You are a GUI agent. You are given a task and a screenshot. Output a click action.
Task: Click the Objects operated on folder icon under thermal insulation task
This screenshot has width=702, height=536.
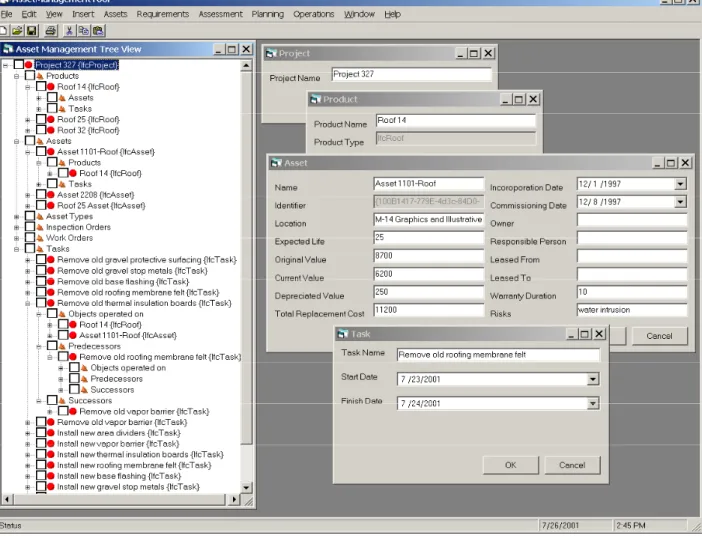pos(62,314)
